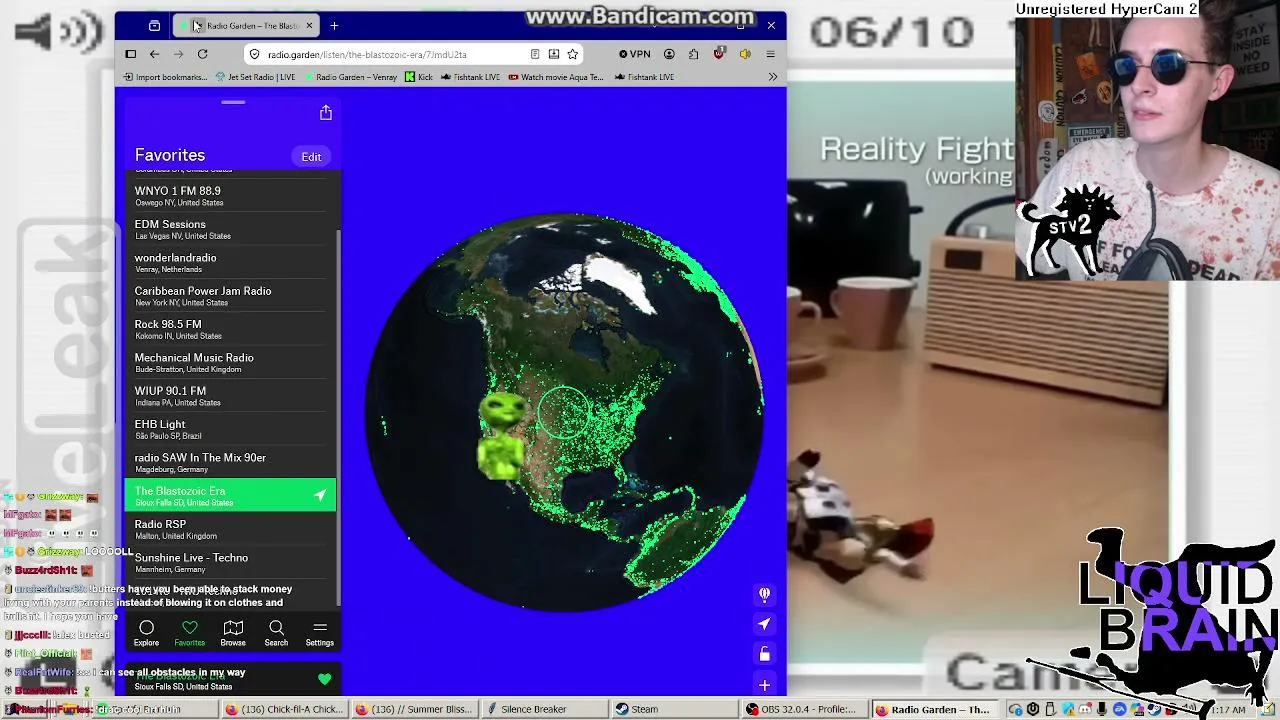Open the Explore tab in Radio Garden

pos(146,633)
